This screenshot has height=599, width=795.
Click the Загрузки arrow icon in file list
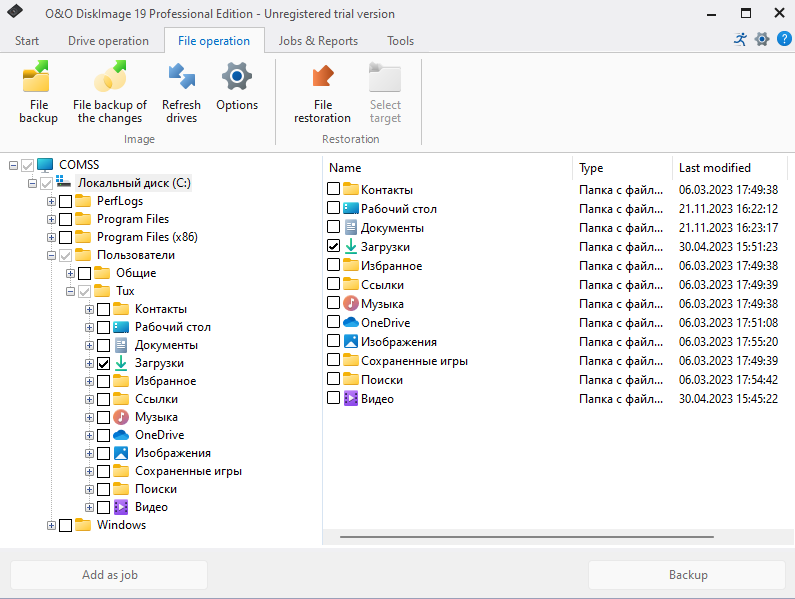pyautogui.click(x=351, y=246)
